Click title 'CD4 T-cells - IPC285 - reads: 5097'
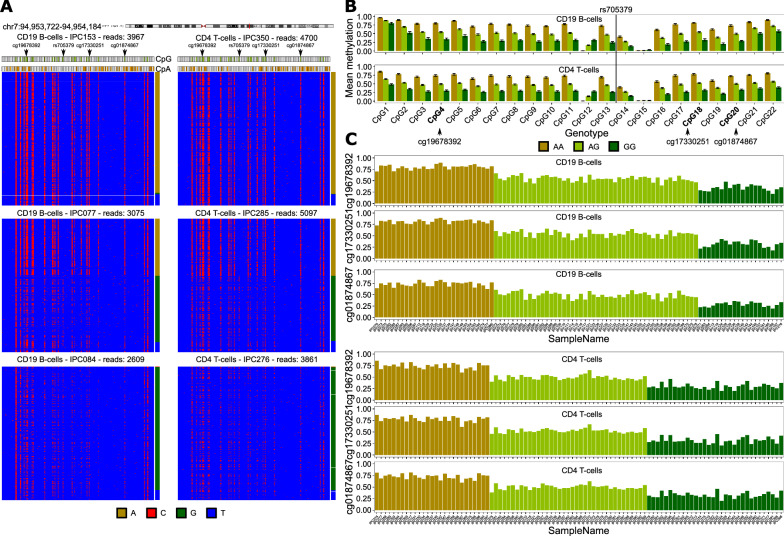784x536 pixels. point(256,213)
